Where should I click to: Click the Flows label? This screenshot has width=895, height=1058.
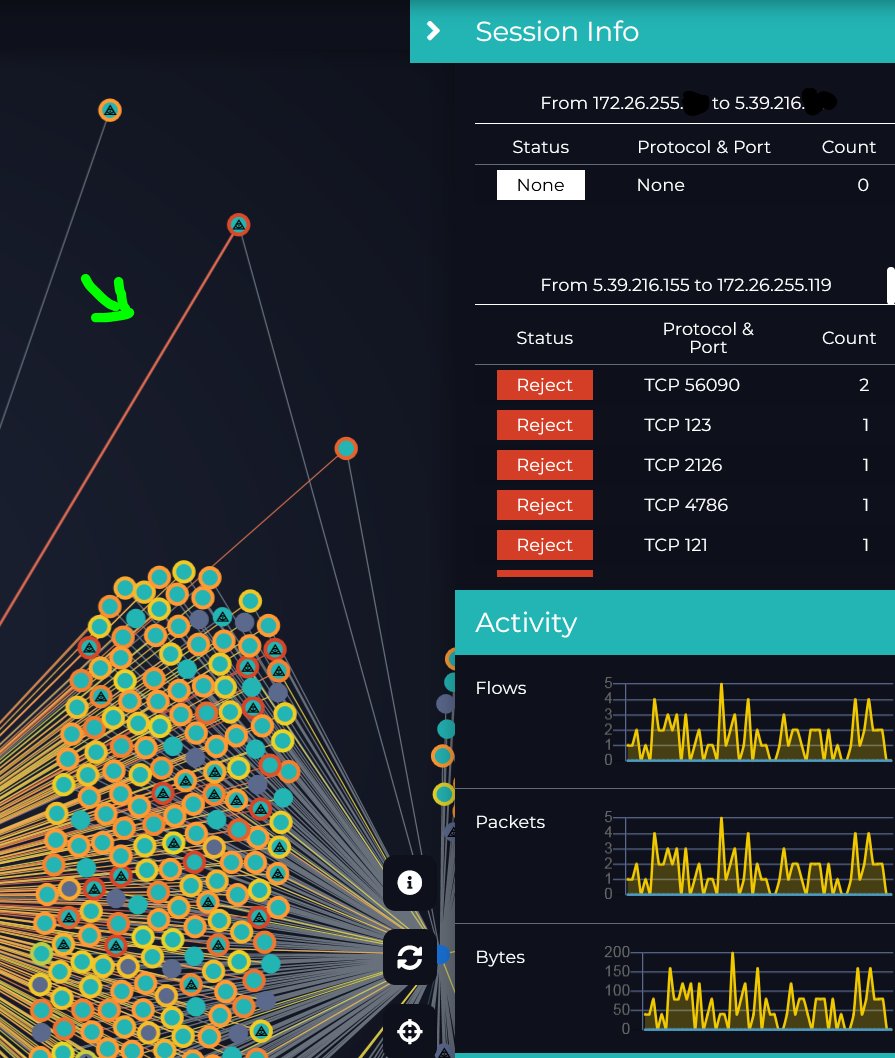pyautogui.click(x=500, y=688)
